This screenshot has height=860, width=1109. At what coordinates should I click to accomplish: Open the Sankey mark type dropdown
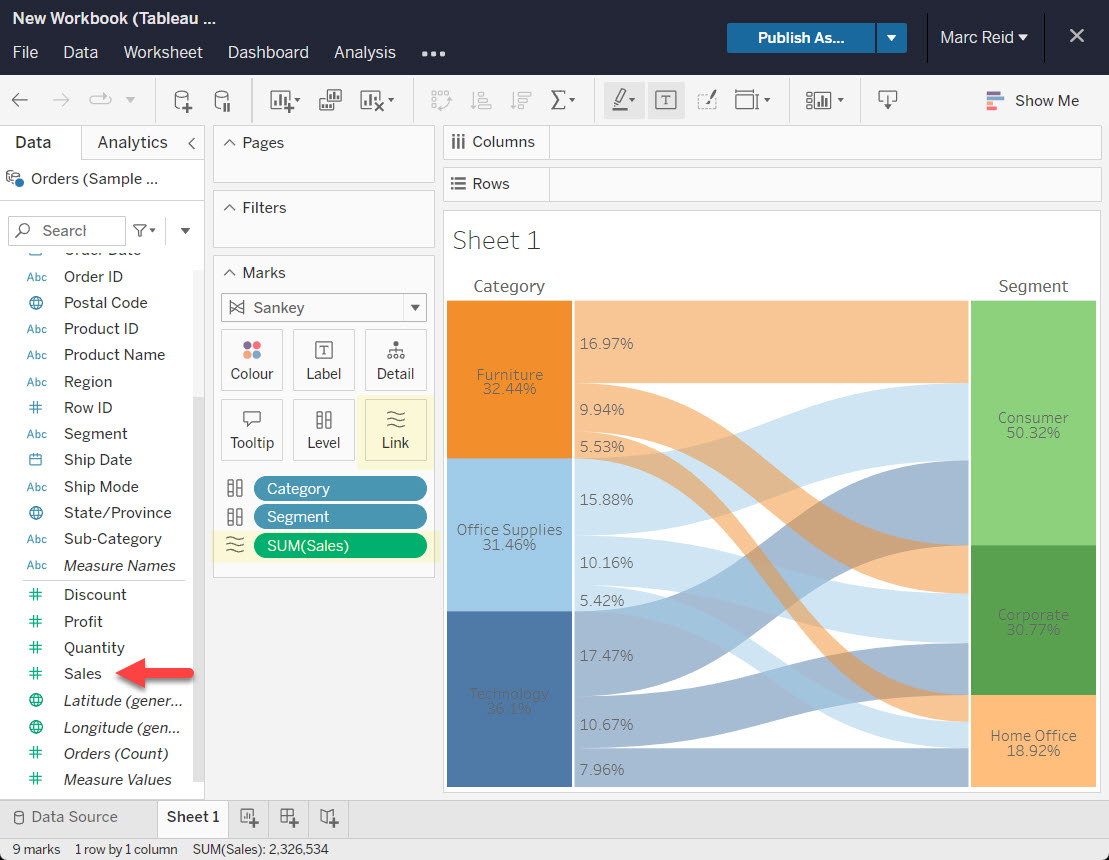click(x=414, y=308)
